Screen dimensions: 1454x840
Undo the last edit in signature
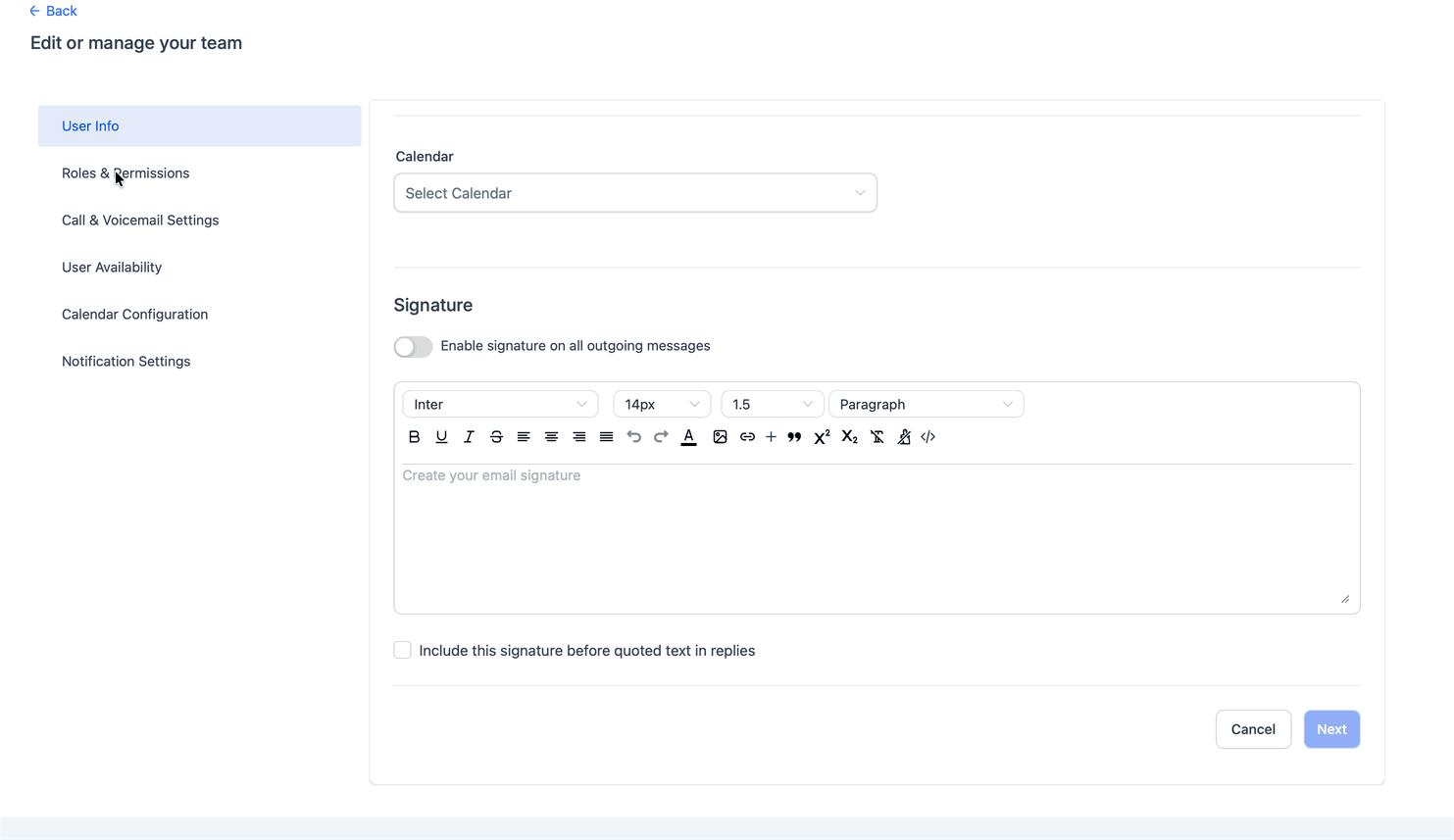tap(633, 437)
